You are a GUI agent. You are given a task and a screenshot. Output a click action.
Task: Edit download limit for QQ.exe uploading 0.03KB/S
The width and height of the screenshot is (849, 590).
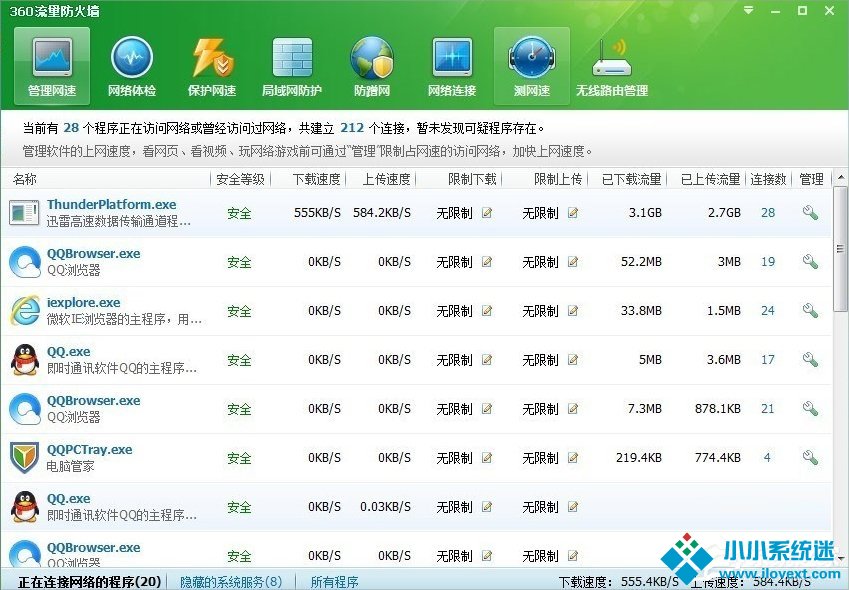(487, 507)
